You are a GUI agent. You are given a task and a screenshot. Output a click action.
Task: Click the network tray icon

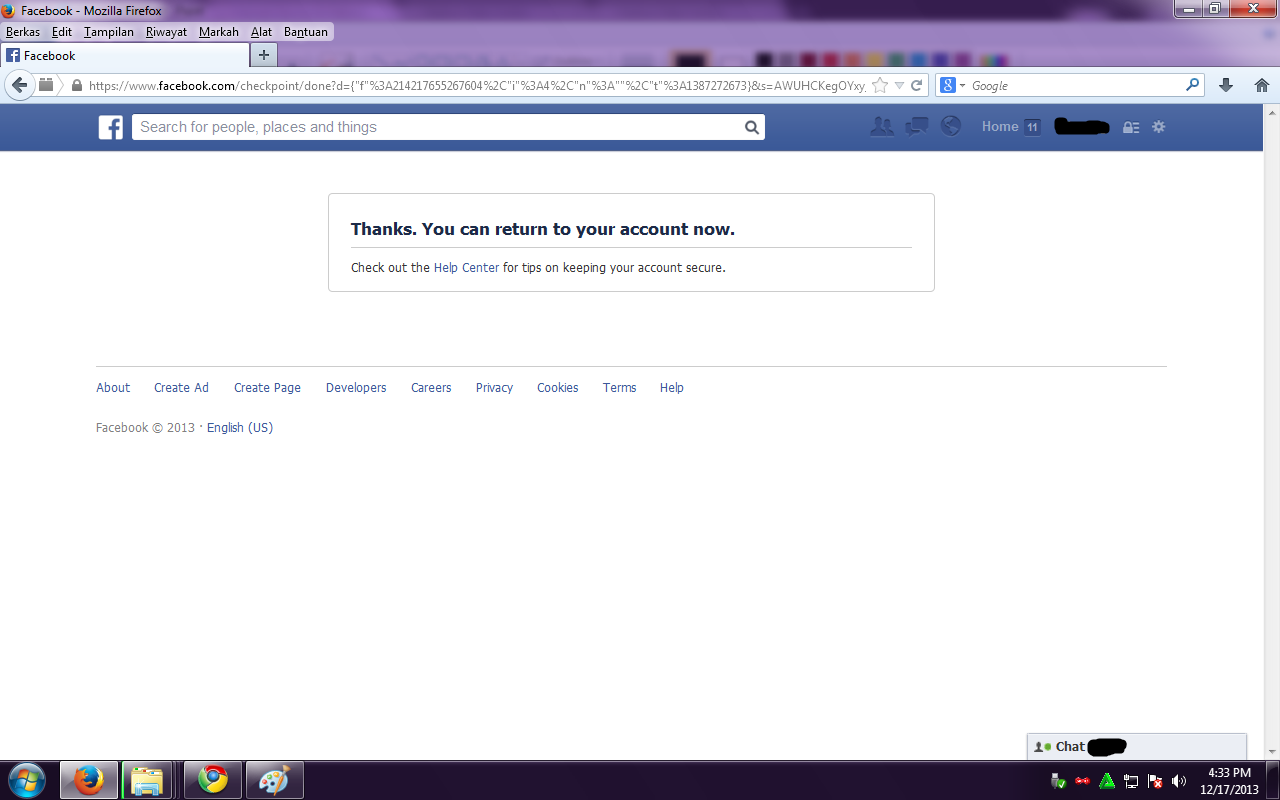click(x=1131, y=781)
